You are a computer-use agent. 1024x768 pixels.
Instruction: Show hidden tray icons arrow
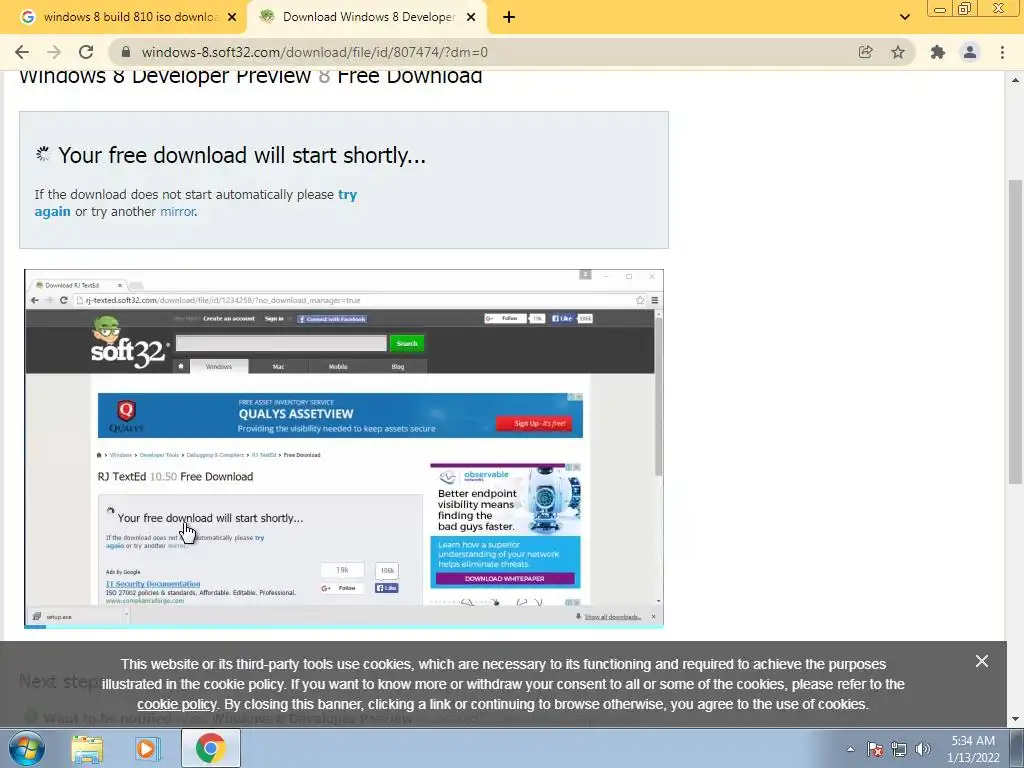[850, 749]
